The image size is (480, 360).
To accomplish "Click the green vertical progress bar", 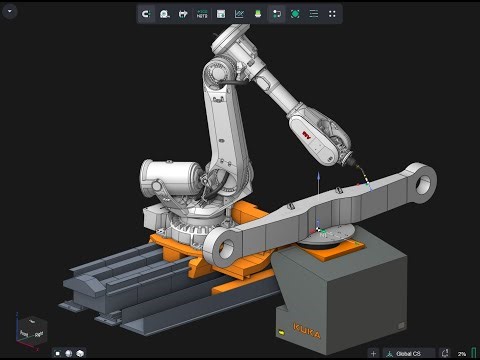I will (474, 353).
